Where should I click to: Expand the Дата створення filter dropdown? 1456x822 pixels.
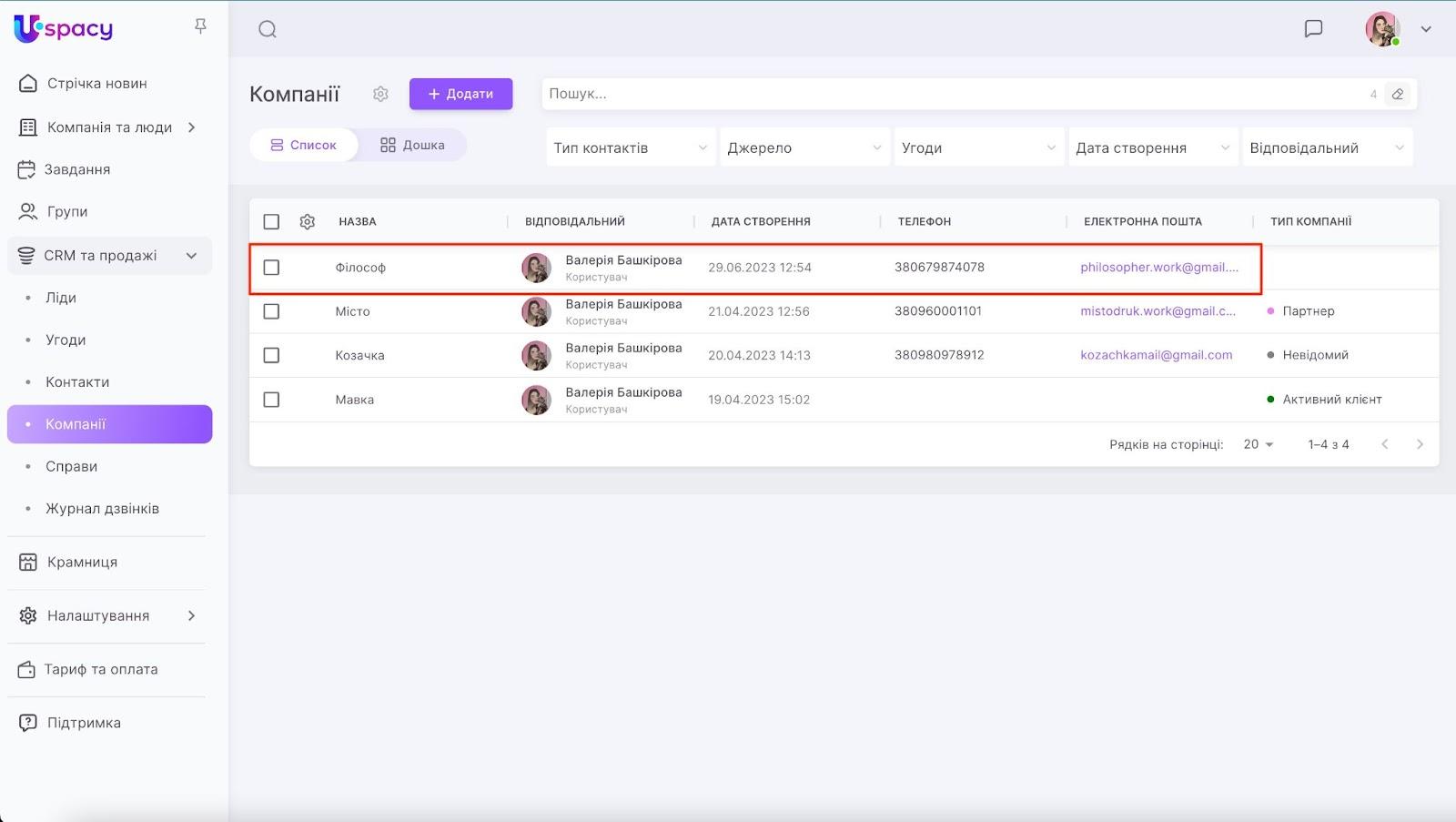(x=1151, y=147)
